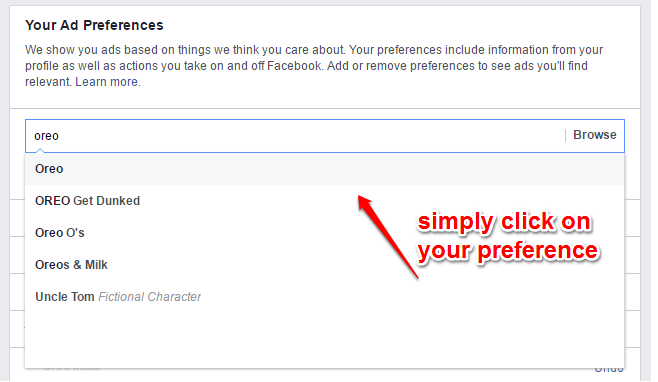The width and height of the screenshot is (658, 382).
Task: Select the highlighted Oreo suggestion
Action: 325,169
